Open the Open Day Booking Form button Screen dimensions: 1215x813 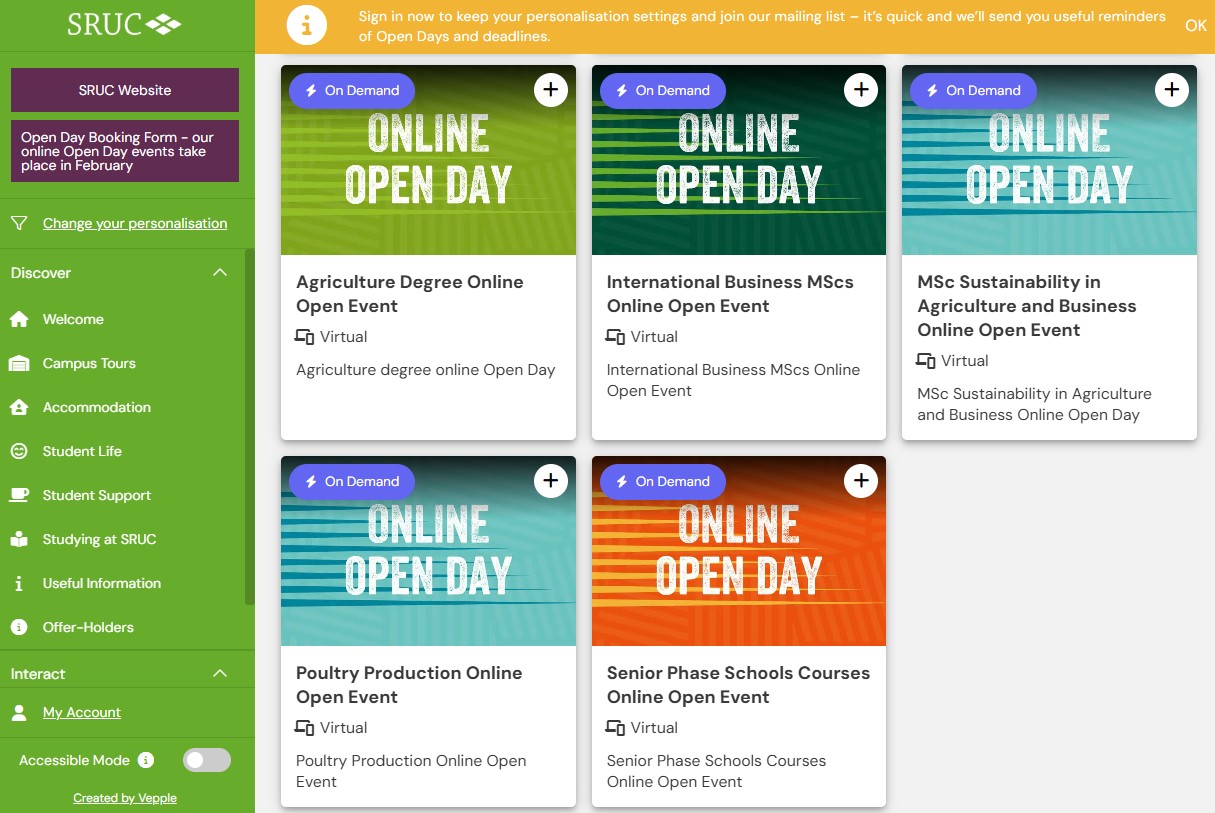pyautogui.click(x=124, y=151)
